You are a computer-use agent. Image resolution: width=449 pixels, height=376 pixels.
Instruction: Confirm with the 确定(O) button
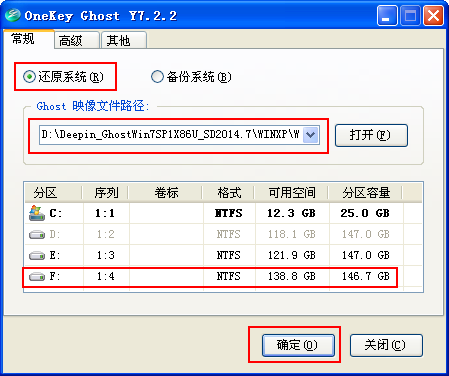(x=298, y=345)
